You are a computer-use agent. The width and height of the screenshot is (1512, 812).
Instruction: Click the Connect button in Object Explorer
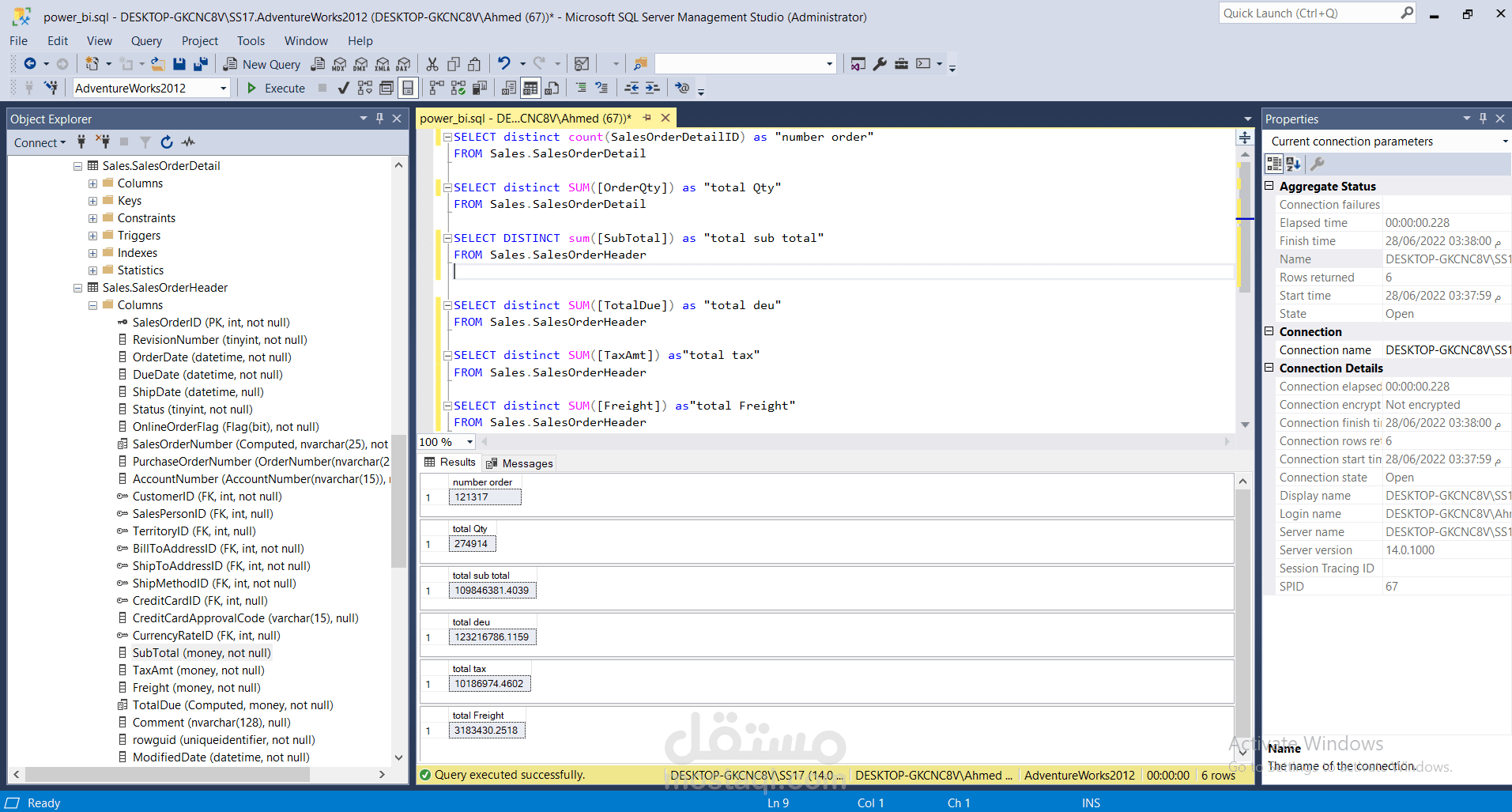click(x=36, y=142)
